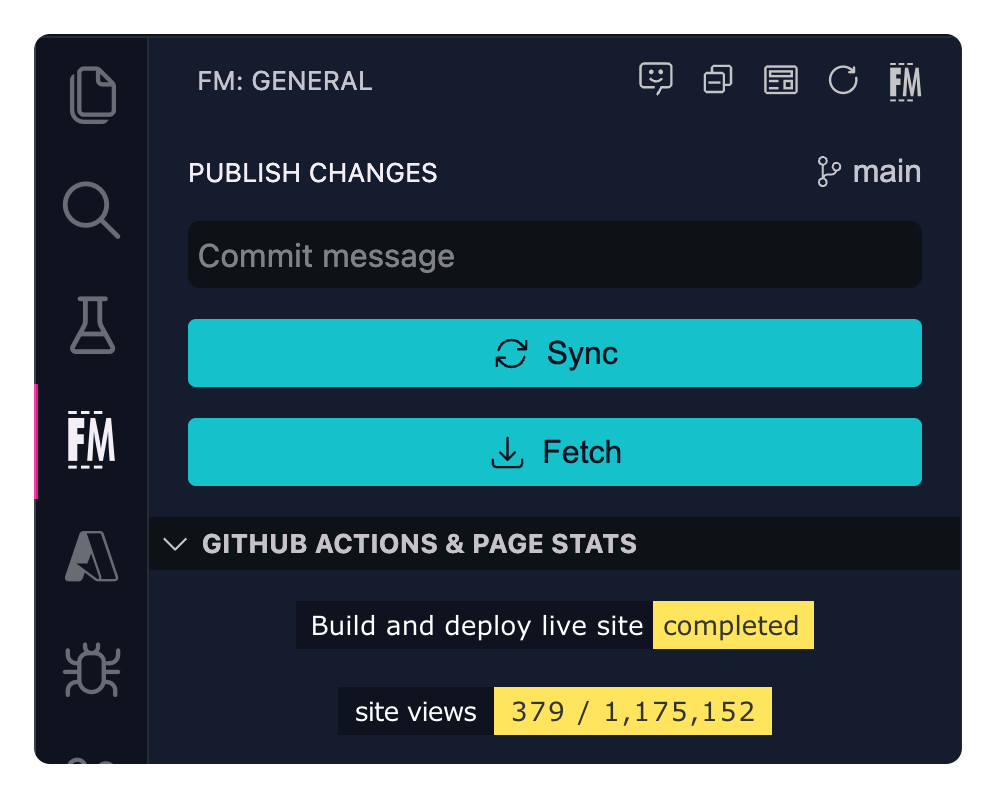996x798 pixels.
Task: Switch branches by clicking main
Action: [x=886, y=171]
